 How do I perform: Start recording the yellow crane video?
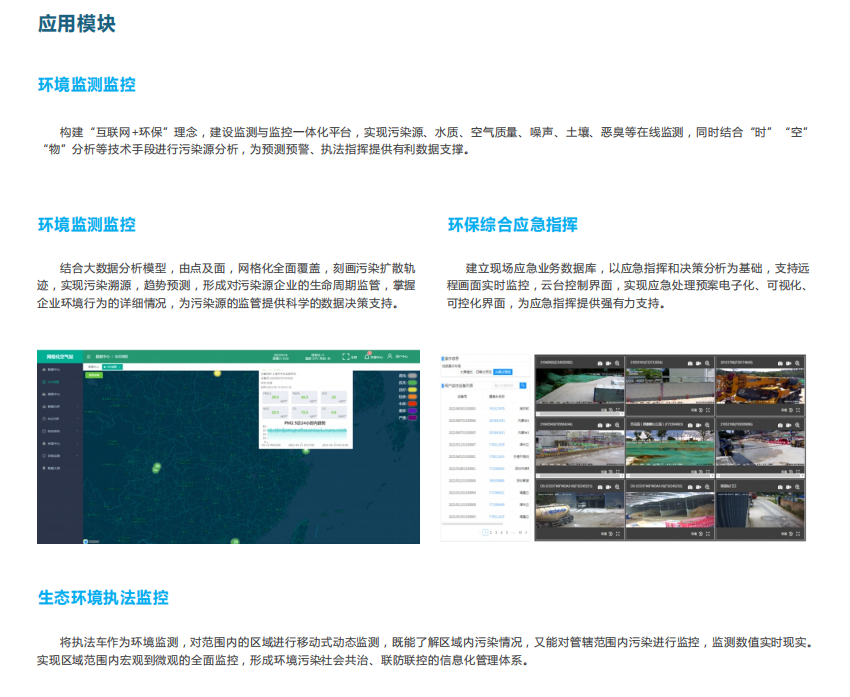[x=788, y=363]
